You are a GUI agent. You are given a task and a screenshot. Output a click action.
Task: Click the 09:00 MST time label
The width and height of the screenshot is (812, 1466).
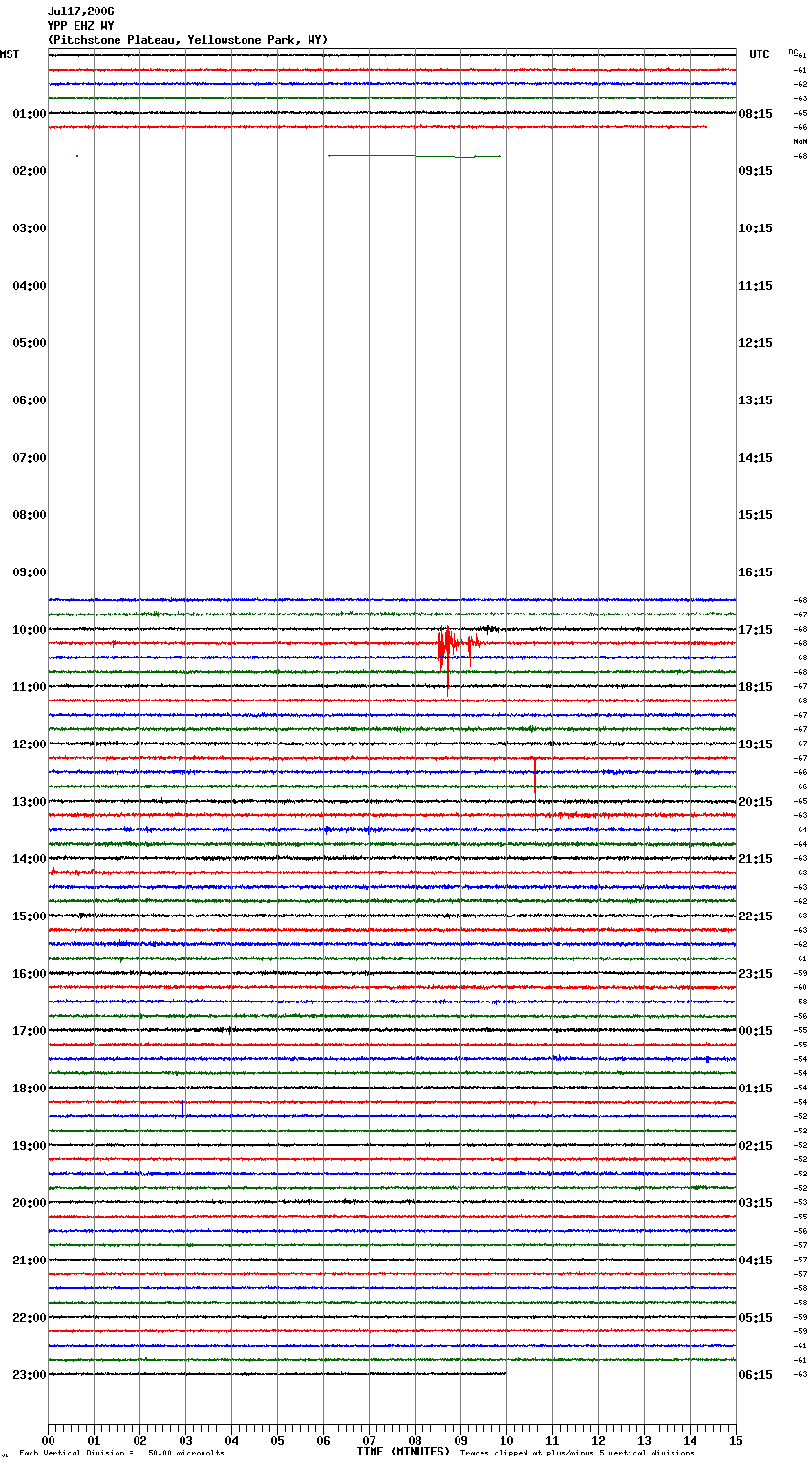tap(30, 572)
